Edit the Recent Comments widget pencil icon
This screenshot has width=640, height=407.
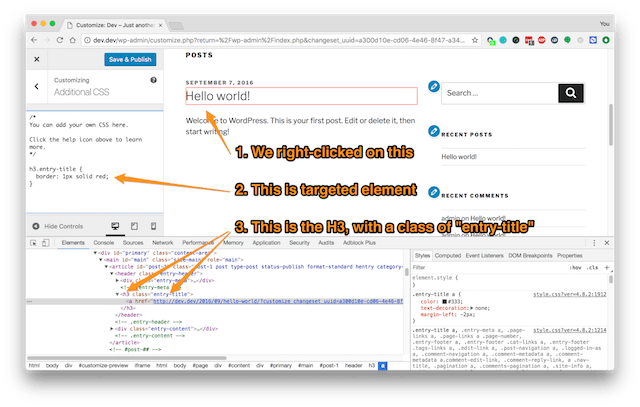click(434, 192)
